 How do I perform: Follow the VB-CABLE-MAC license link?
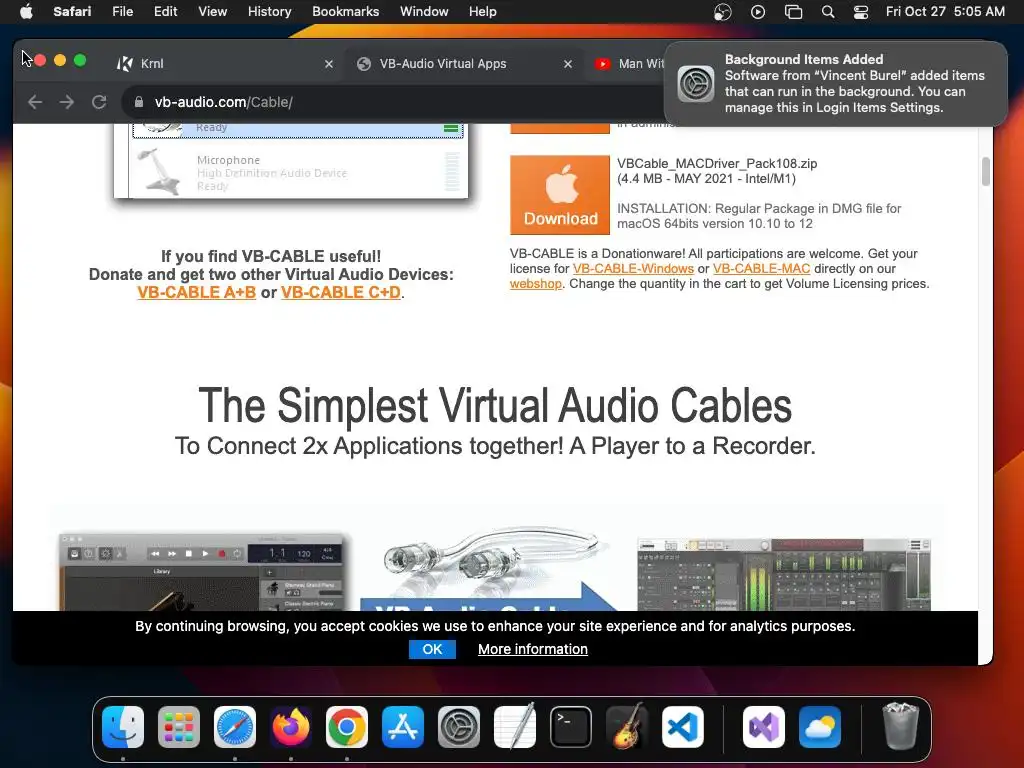coord(761,268)
